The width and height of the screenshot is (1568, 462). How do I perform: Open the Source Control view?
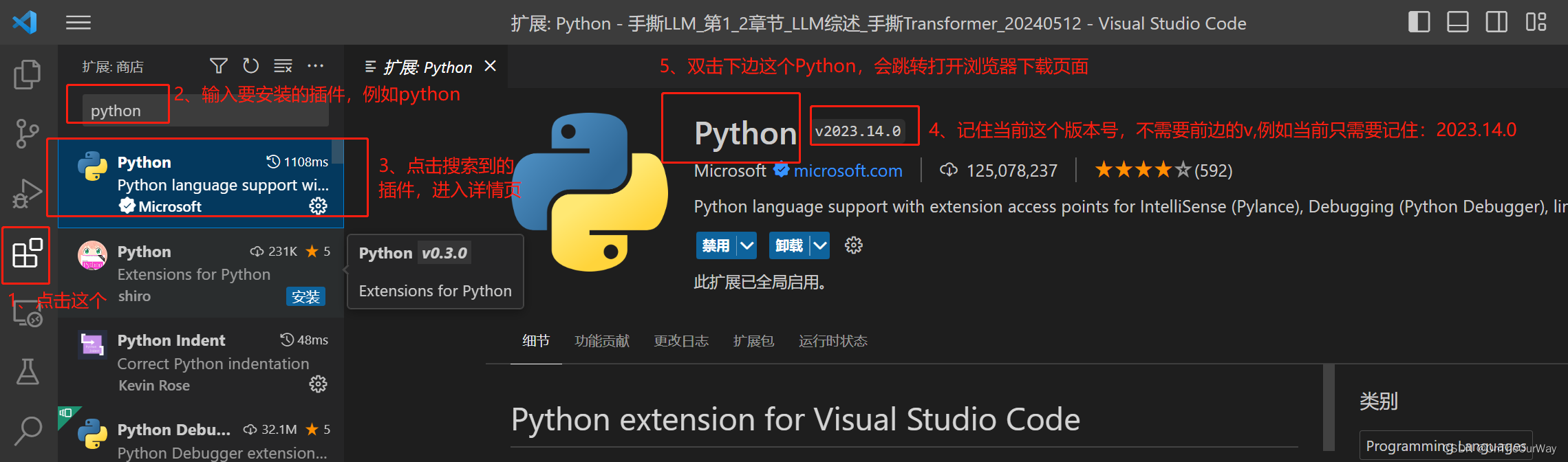click(x=28, y=133)
